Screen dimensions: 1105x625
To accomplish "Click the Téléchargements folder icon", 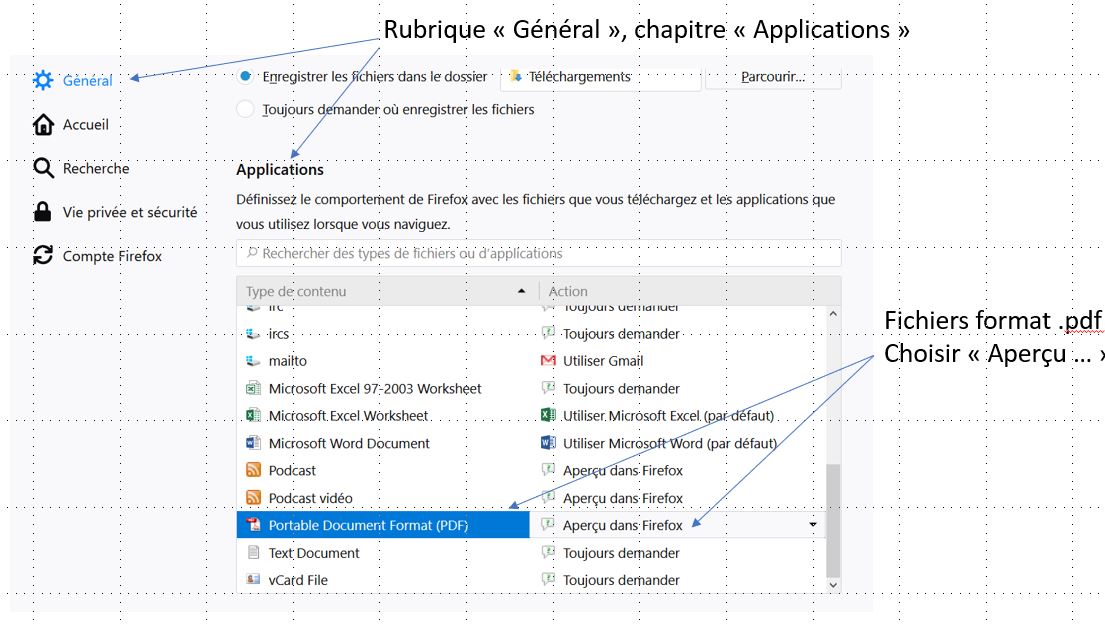I will (516, 76).
